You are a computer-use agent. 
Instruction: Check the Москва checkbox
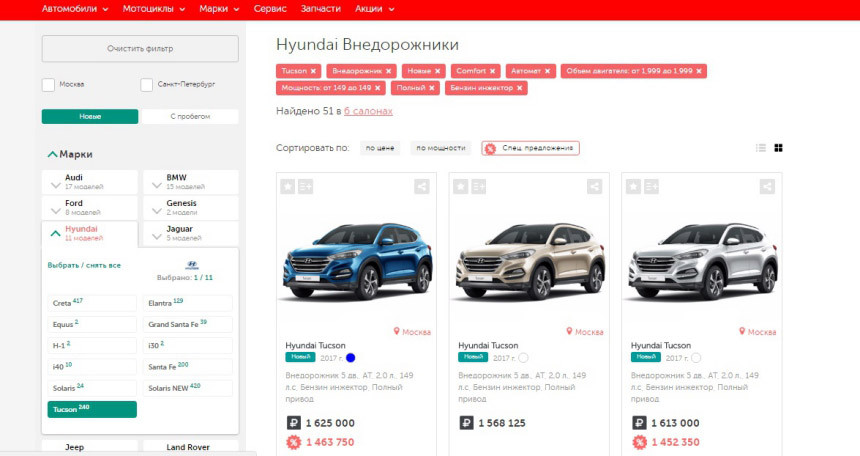coord(48,85)
